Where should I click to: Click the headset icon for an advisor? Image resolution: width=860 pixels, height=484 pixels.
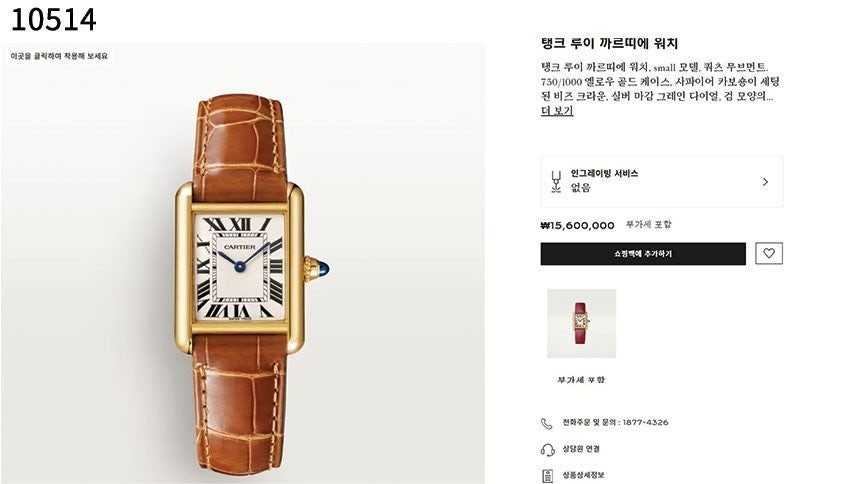click(x=547, y=449)
